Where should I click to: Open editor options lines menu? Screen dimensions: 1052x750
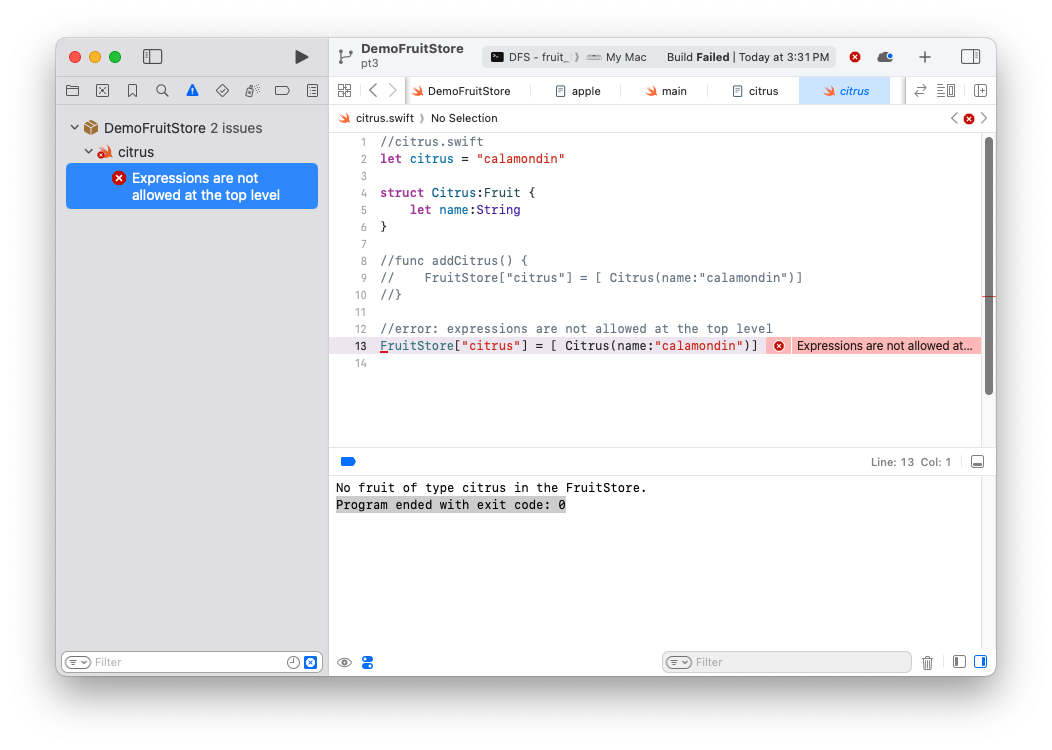946,91
